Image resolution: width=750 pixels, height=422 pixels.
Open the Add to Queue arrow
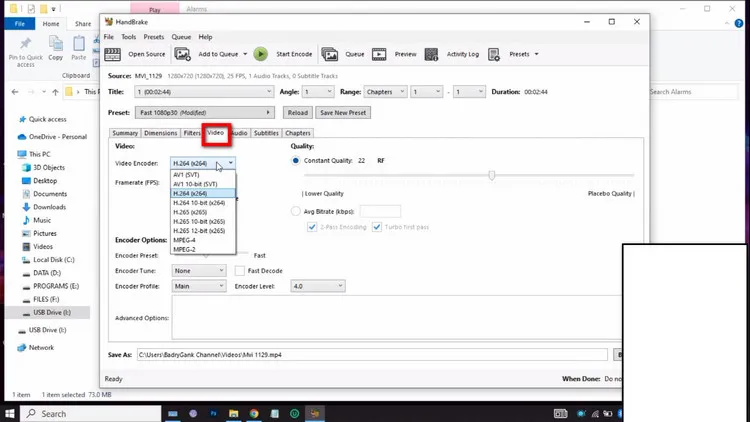(245, 54)
